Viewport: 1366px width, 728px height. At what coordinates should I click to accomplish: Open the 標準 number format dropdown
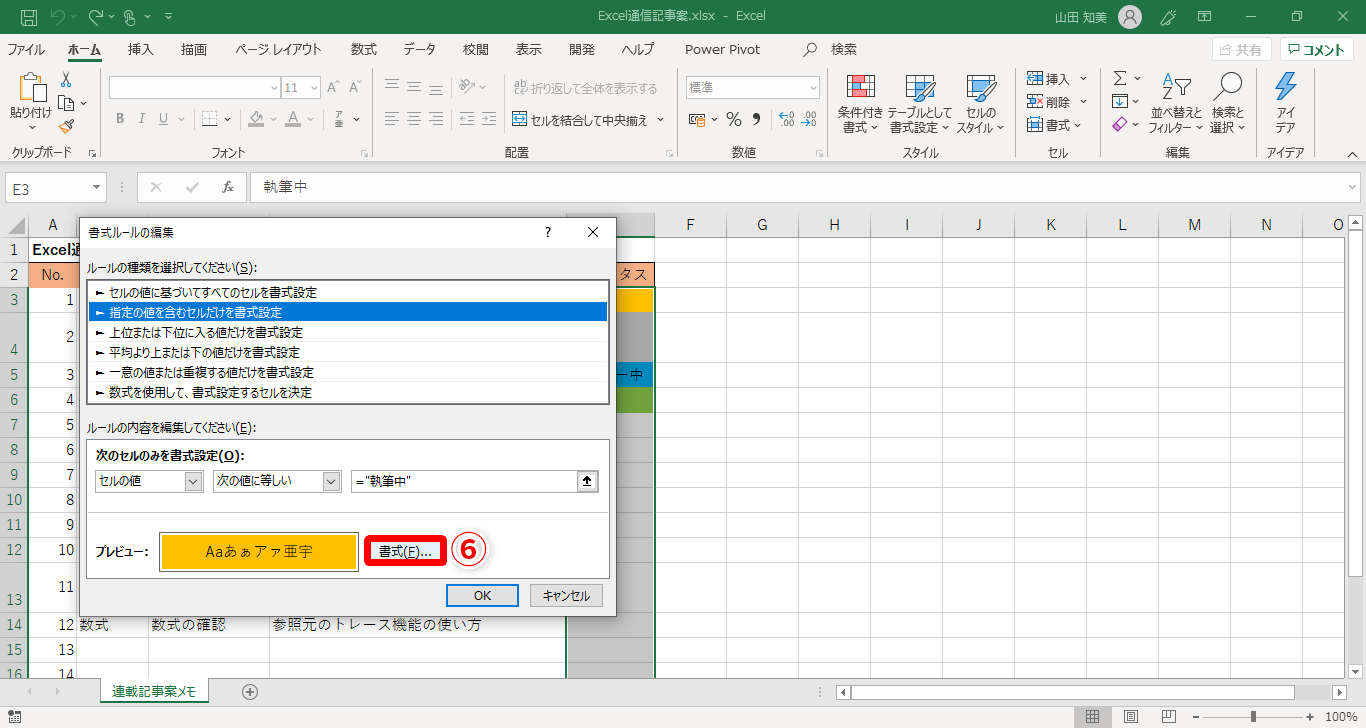(x=813, y=88)
